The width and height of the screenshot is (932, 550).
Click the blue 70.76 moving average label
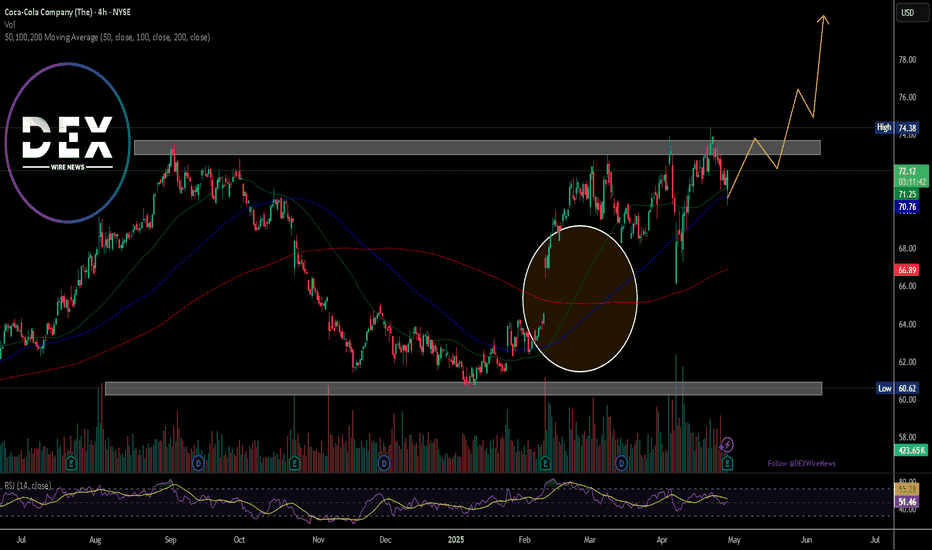pos(907,207)
